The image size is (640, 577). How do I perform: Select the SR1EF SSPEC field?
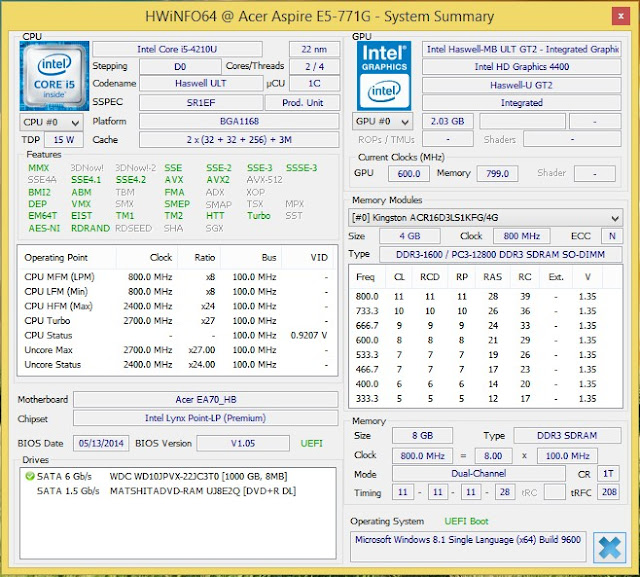click(201, 103)
